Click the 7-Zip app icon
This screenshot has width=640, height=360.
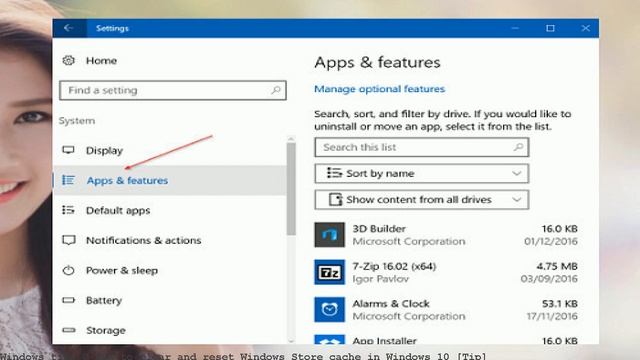(329, 272)
